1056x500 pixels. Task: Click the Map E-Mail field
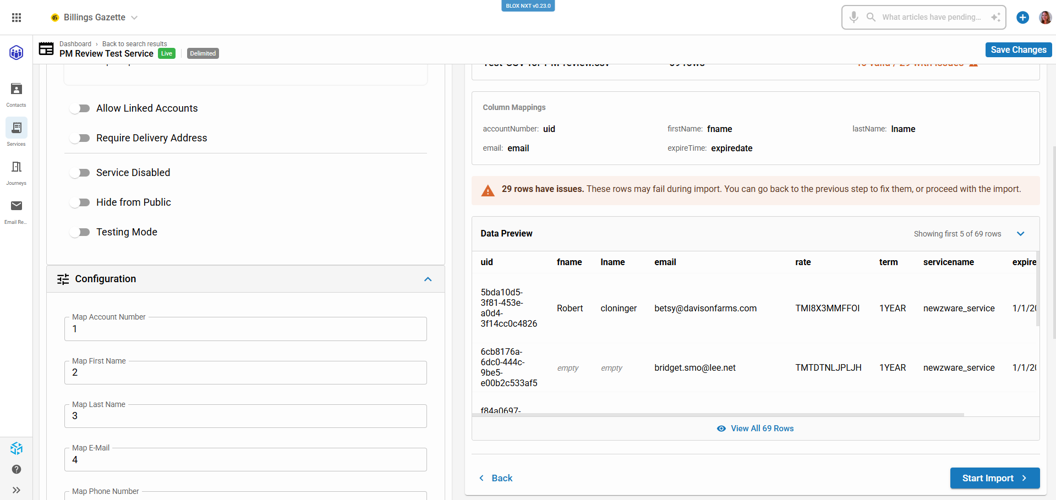245,460
